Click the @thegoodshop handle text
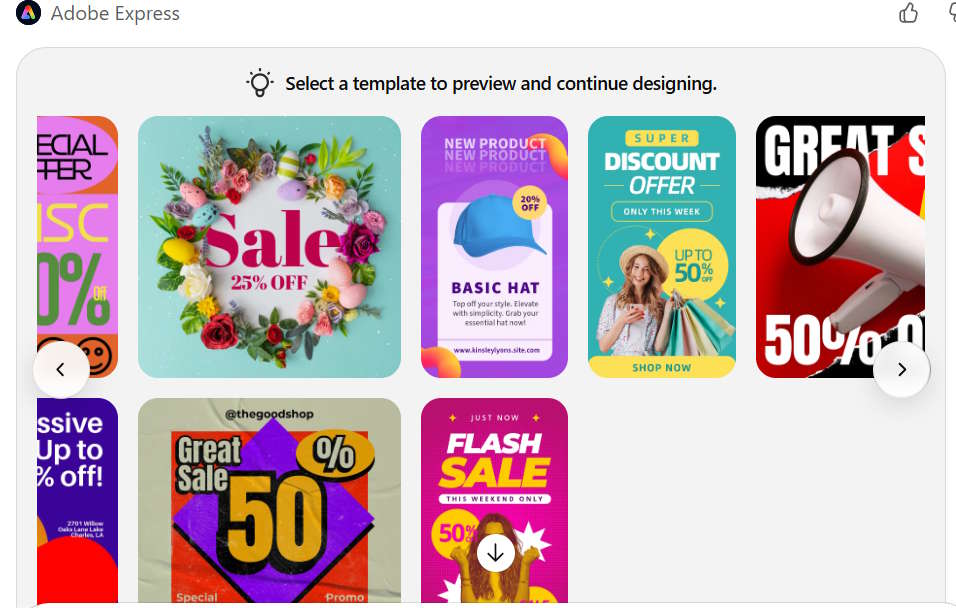The height and width of the screenshot is (608, 956). click(269, 414)
